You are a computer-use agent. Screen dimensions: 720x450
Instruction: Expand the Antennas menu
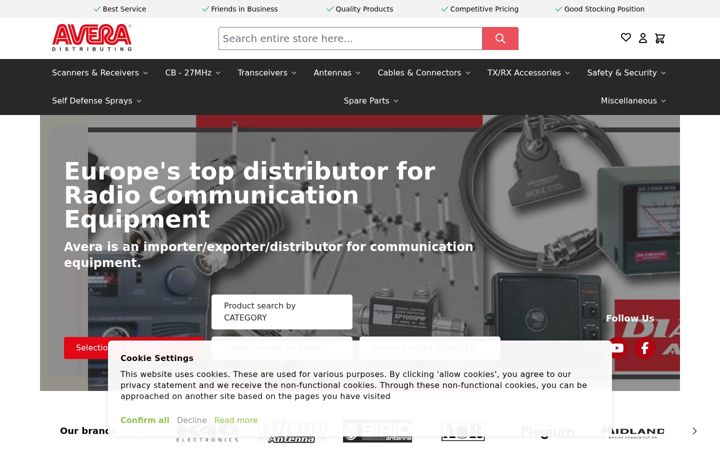coord(337,73)
